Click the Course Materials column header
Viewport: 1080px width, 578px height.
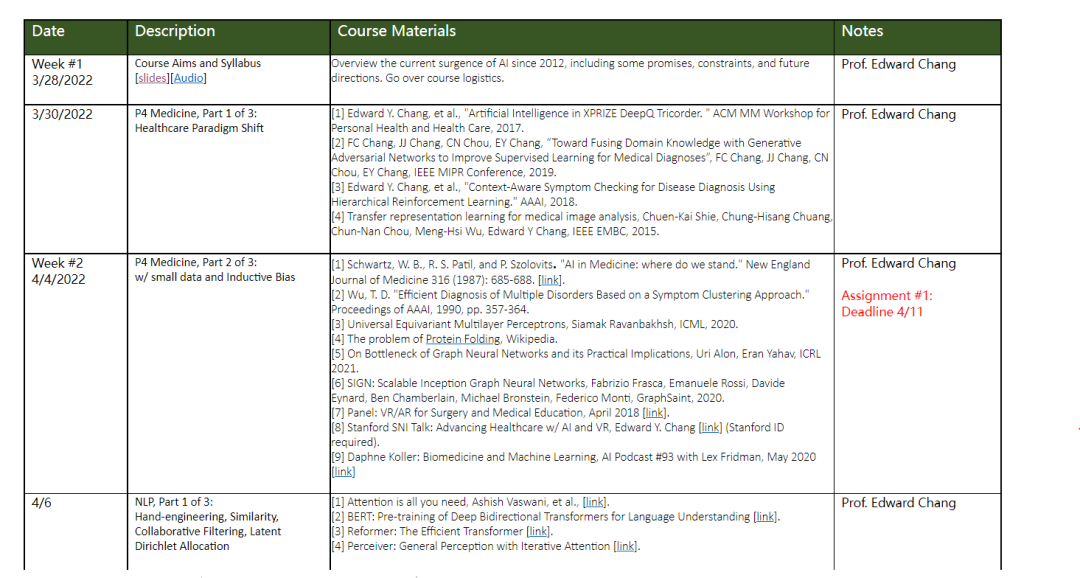tap(397, 31)
